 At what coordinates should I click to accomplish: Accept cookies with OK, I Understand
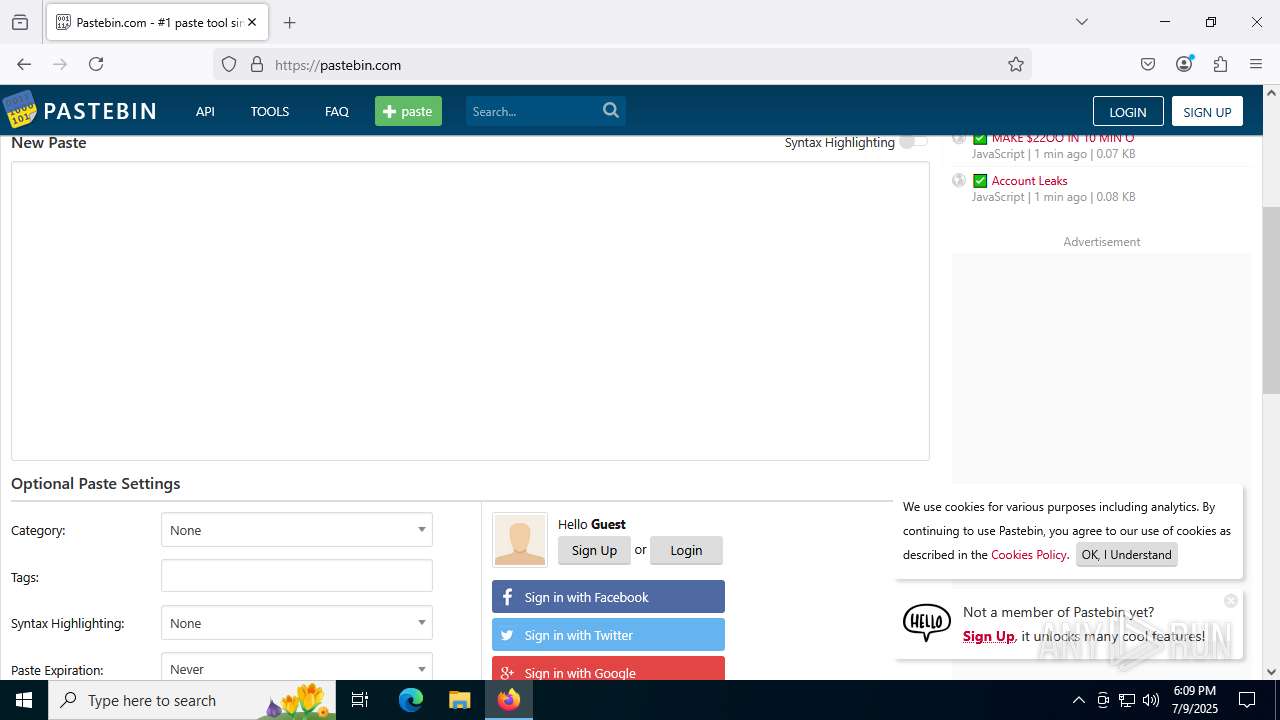click(x=1126, y=555)
